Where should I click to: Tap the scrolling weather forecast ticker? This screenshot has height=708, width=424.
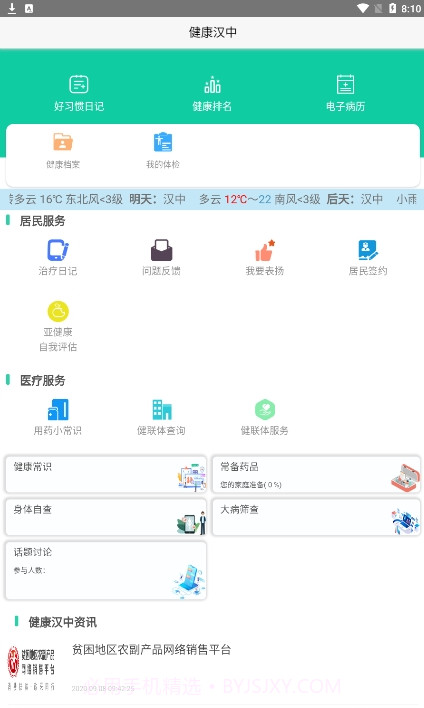pyautogui.click(x=214, y=199)
